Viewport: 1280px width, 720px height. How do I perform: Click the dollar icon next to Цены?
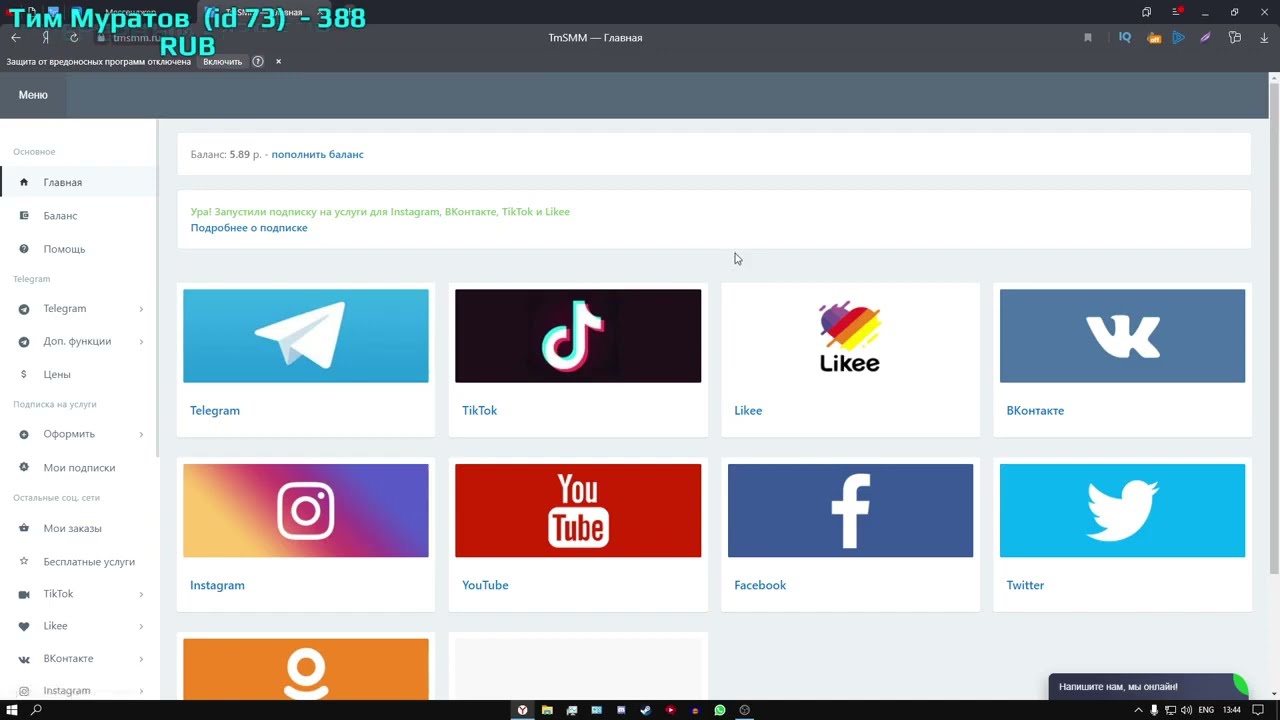coord(24,374)
